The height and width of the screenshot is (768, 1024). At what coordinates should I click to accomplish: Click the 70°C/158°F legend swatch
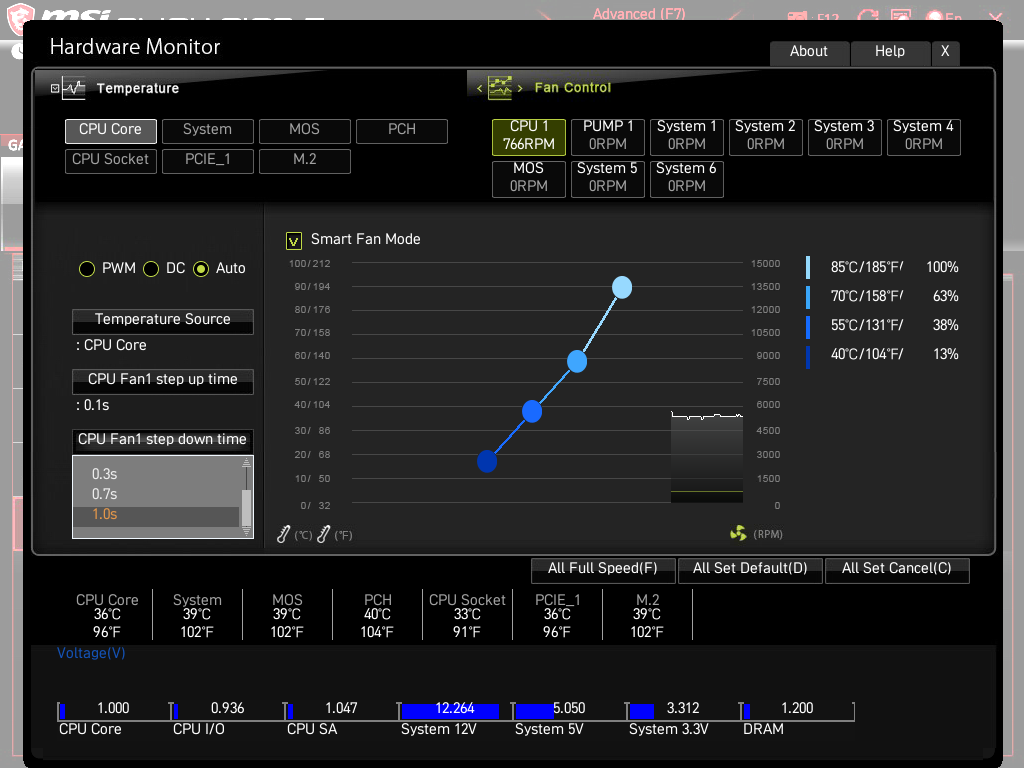808,297
